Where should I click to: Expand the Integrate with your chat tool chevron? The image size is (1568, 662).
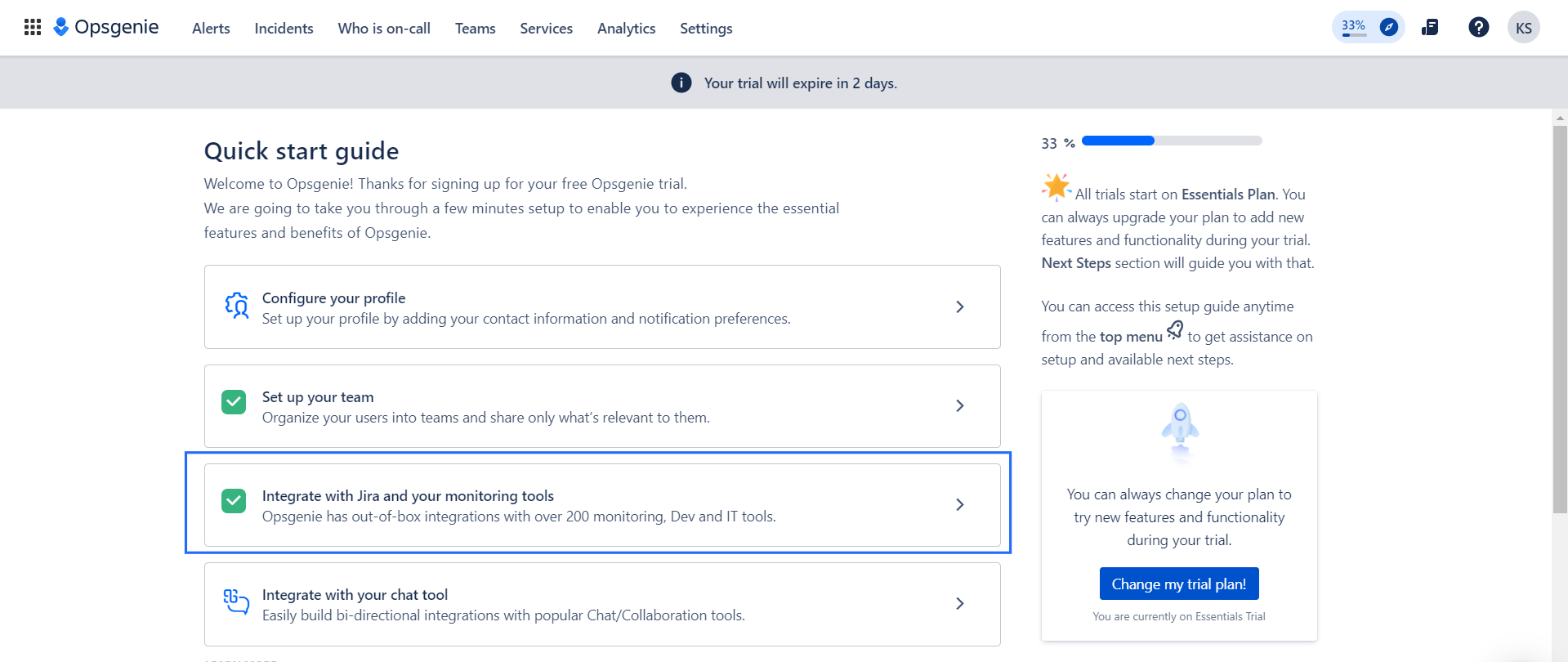click(960, 604)
